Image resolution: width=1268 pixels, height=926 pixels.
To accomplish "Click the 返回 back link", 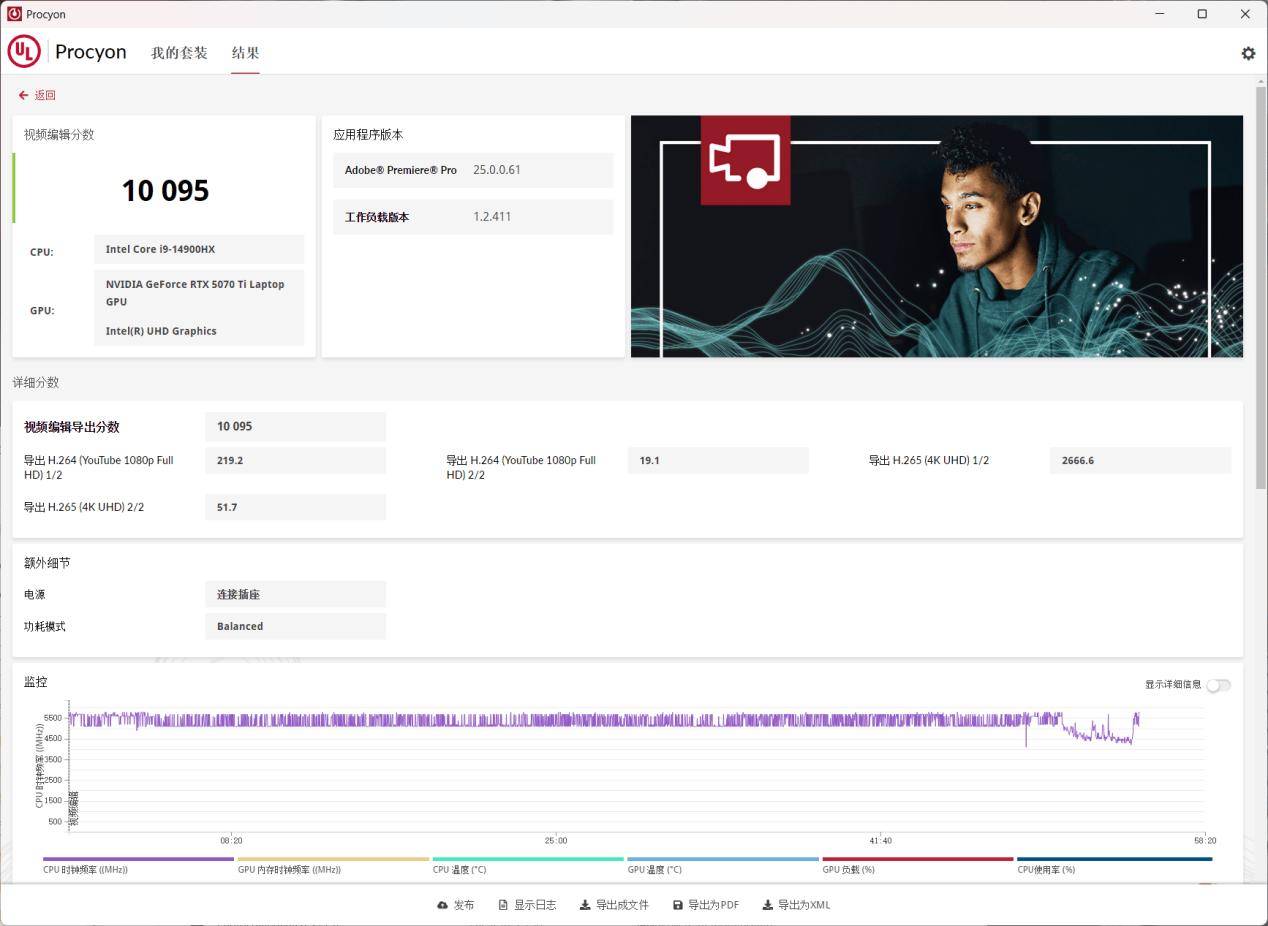I will click(x=38, y=94).
